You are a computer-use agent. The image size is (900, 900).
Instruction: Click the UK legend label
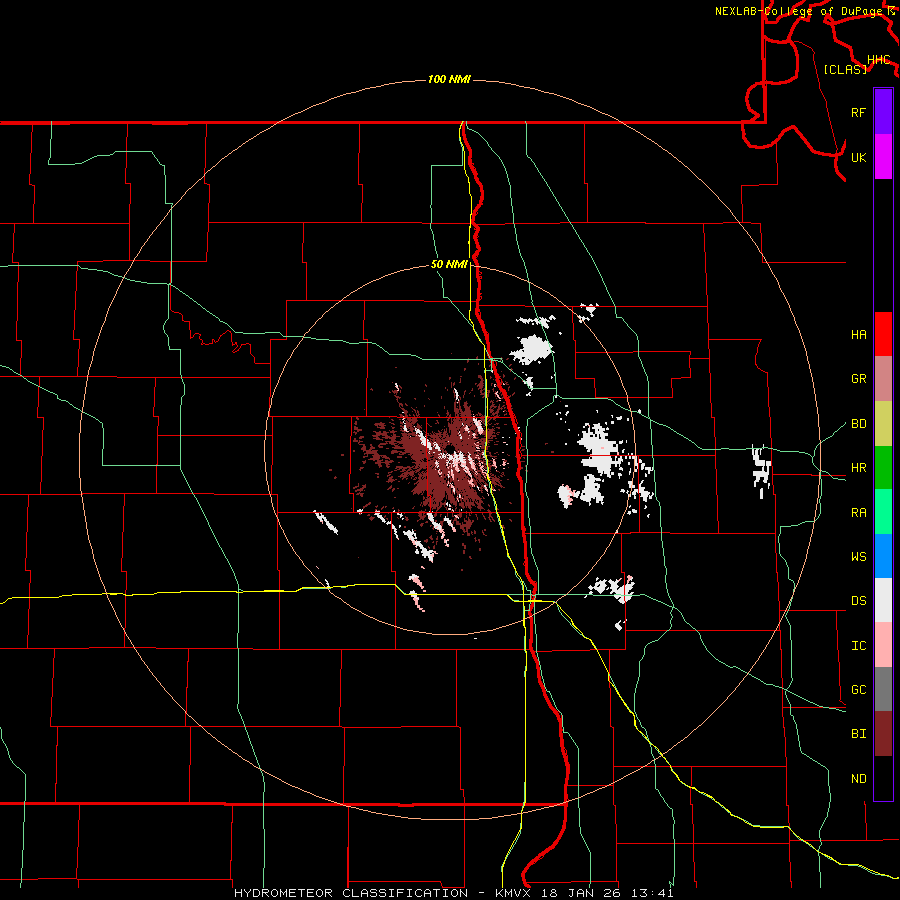tap(858, 157)
